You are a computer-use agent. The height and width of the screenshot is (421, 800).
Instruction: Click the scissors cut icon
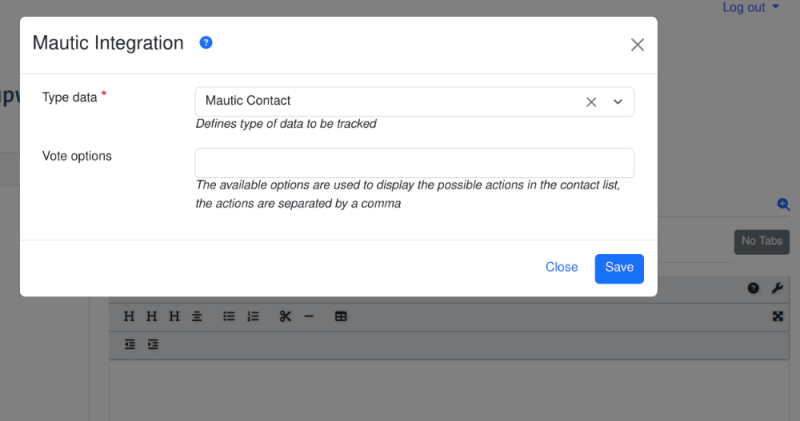tap(285, 316)
